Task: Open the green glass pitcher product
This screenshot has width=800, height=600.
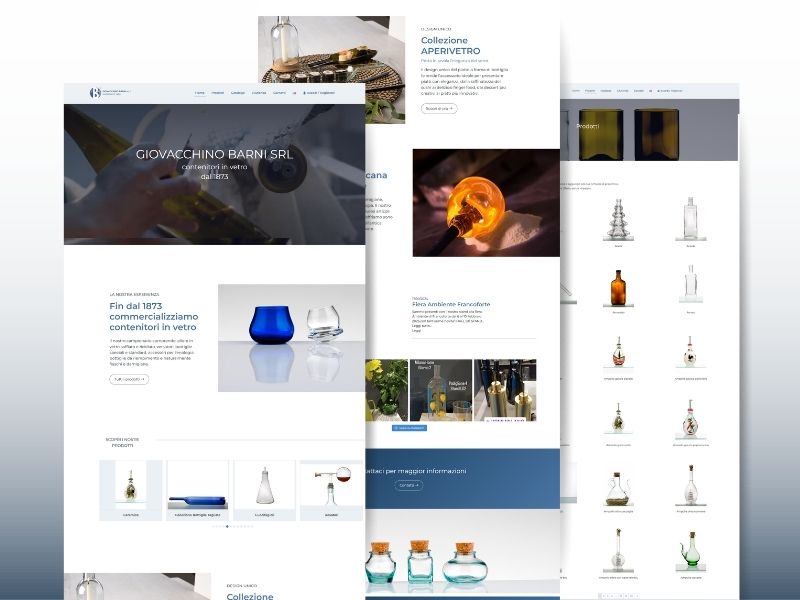Action: pos(690,554)
